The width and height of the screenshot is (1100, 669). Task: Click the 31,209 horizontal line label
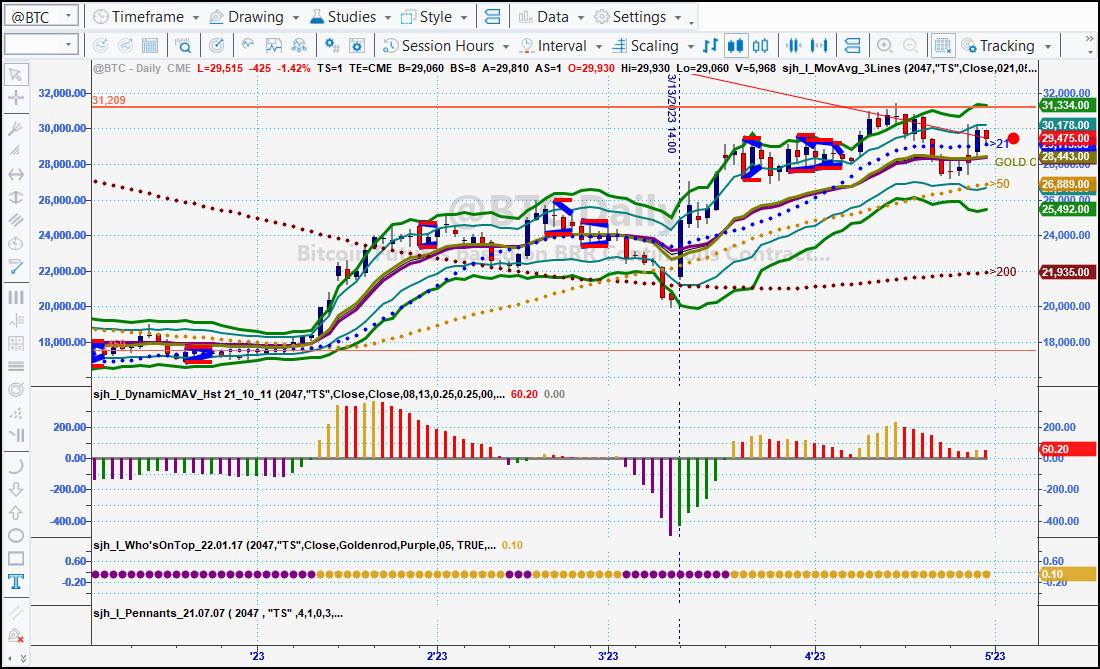pos(109,100)
